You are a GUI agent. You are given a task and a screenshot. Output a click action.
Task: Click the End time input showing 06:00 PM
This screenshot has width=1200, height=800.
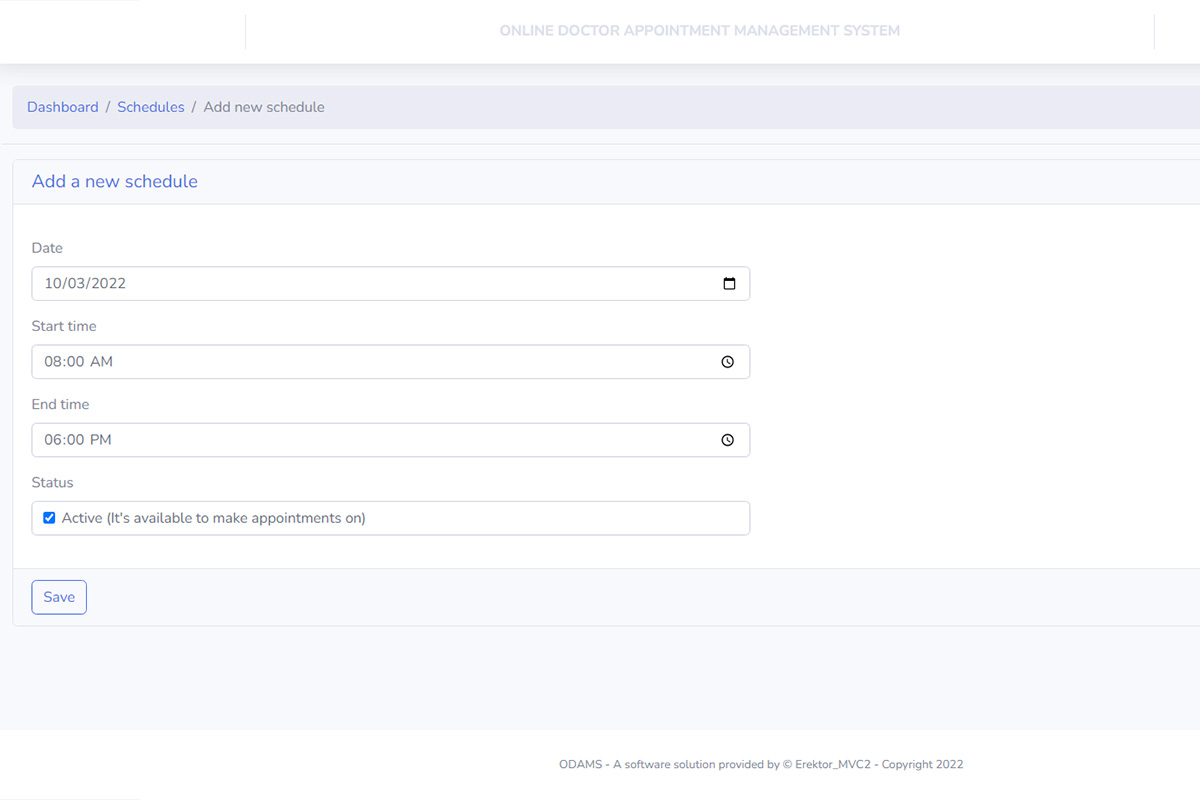(x=391, y=440)
